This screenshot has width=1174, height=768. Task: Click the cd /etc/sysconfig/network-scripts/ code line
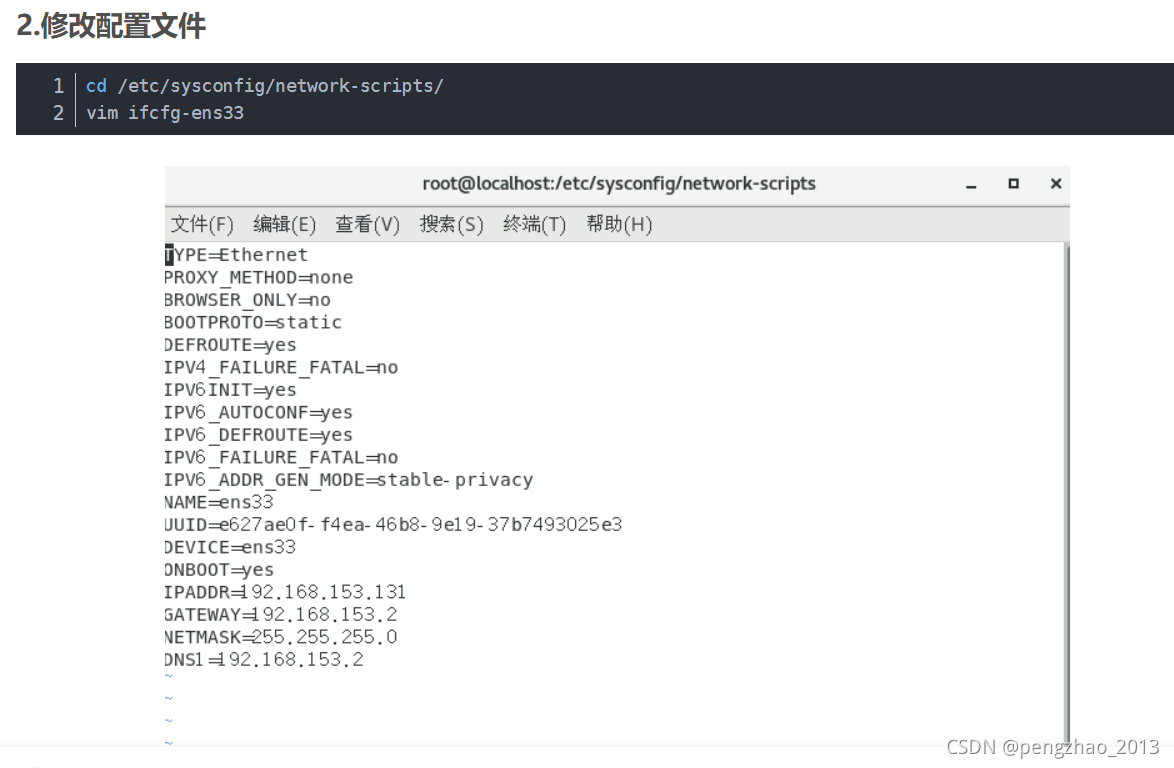[264, 86]
